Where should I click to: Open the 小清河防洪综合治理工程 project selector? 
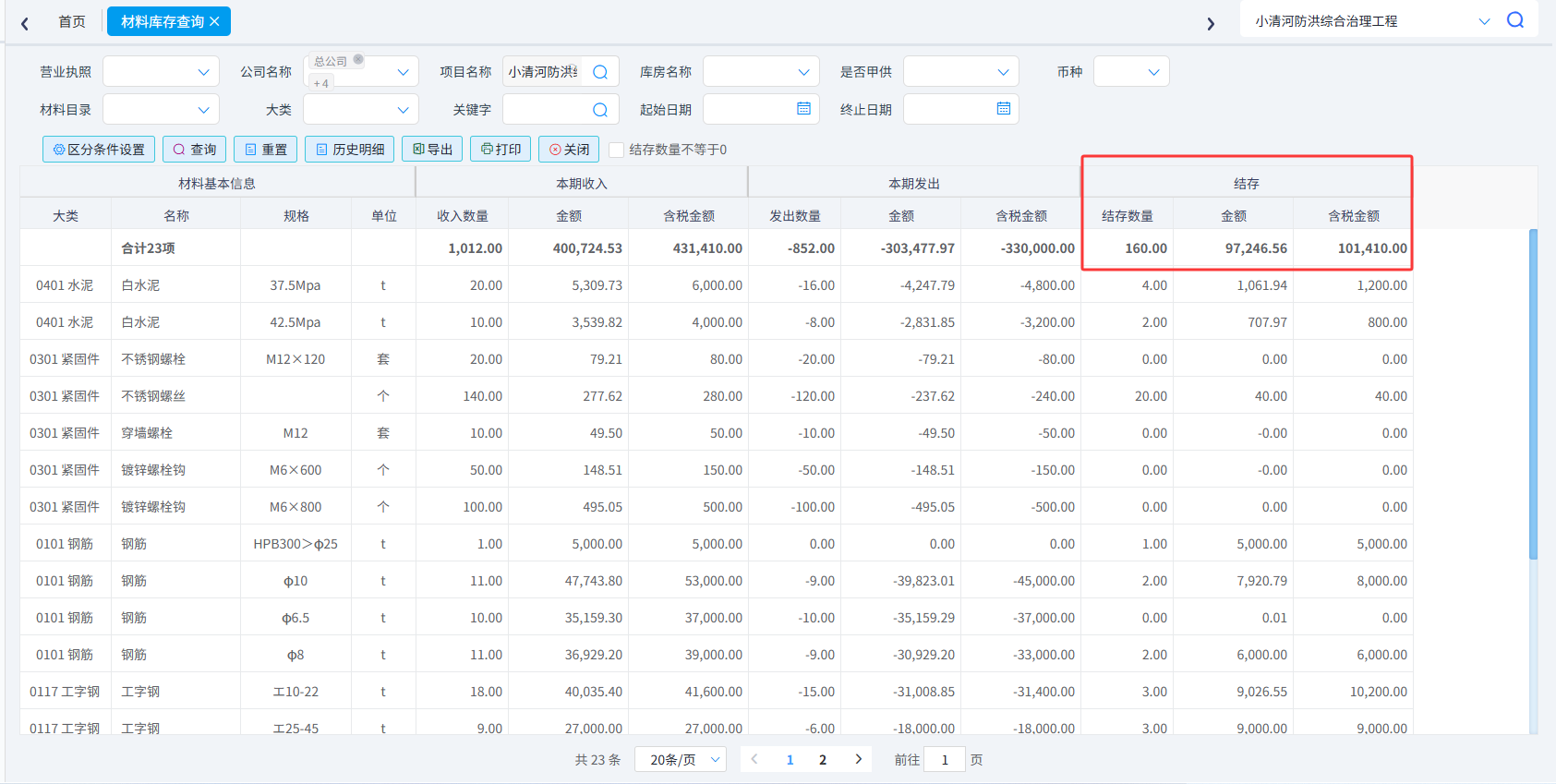click(1372, 21)
